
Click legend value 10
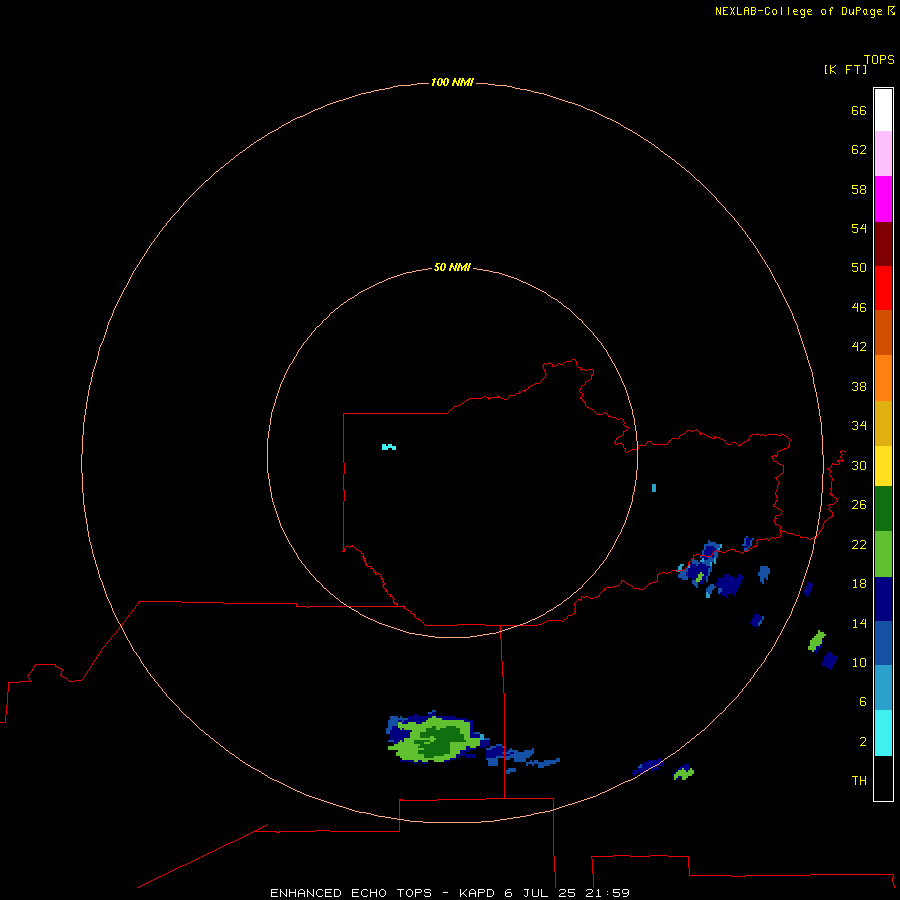[859, 662]
